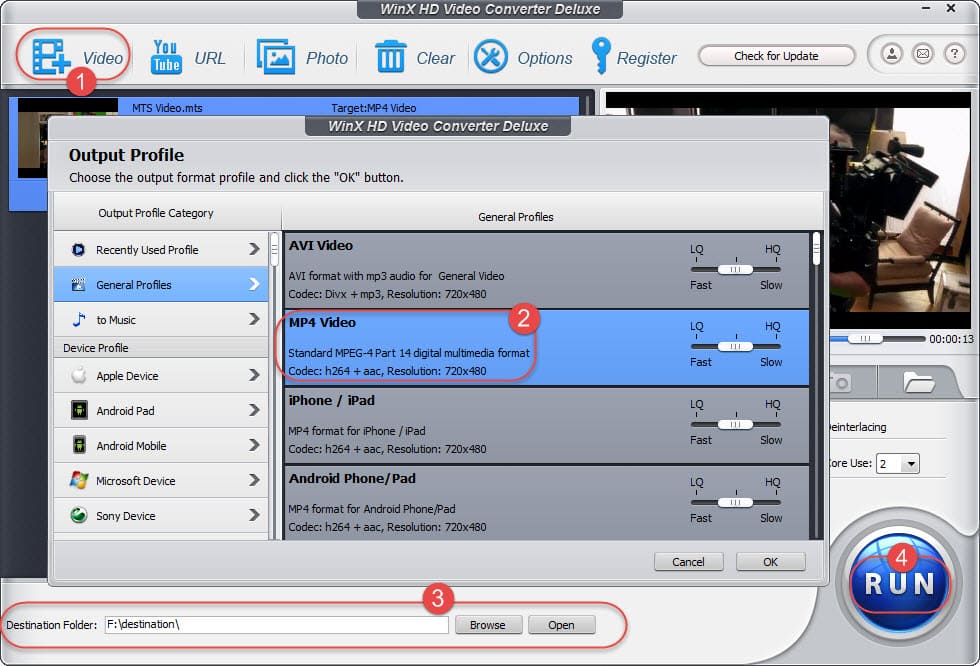This screenshot has height=666, width=980.
Task: Open the YouTube URL downloader icon
Action: click(166, 57)
